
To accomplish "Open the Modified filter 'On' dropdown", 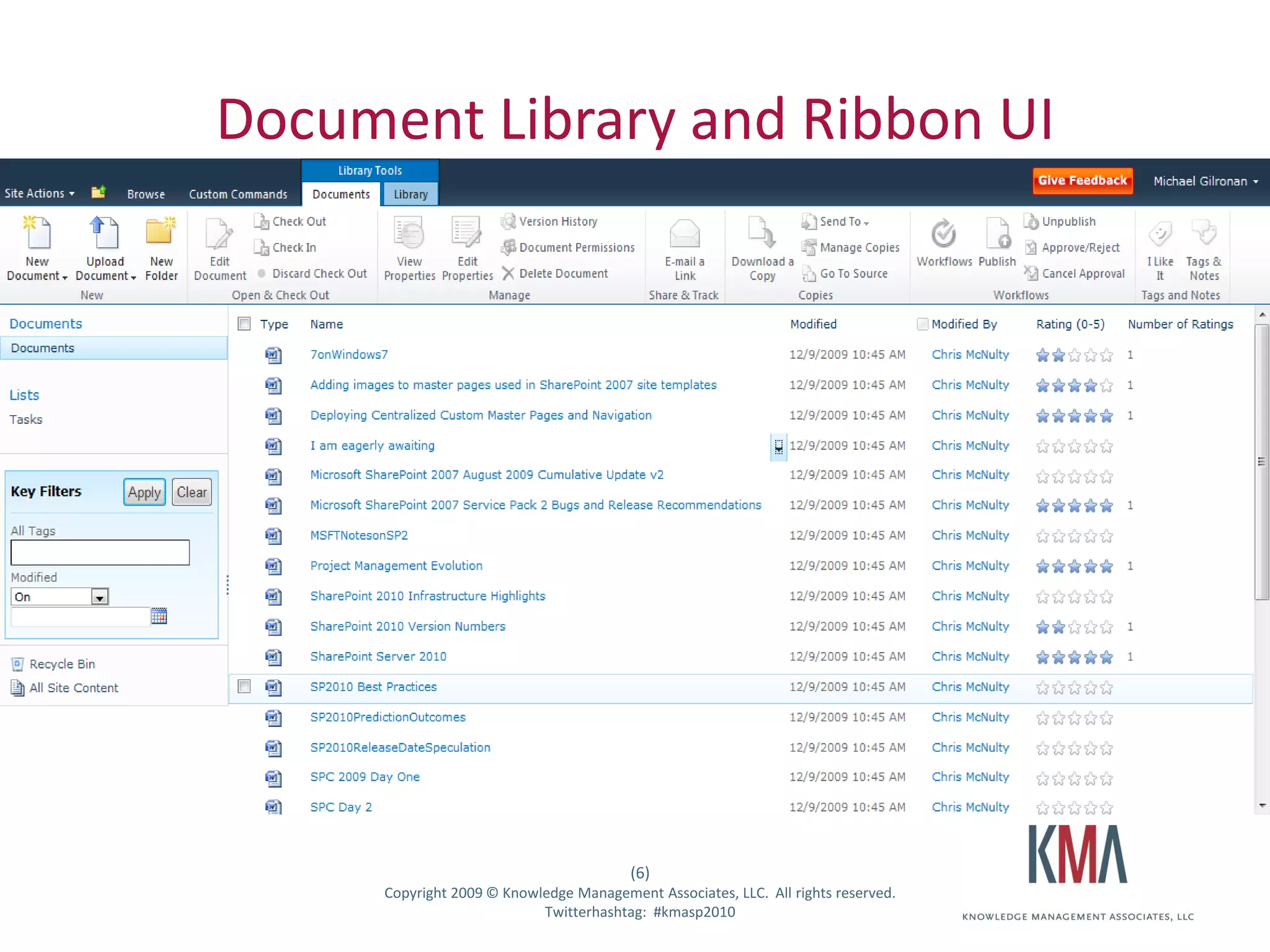I will tap(100, 597).
